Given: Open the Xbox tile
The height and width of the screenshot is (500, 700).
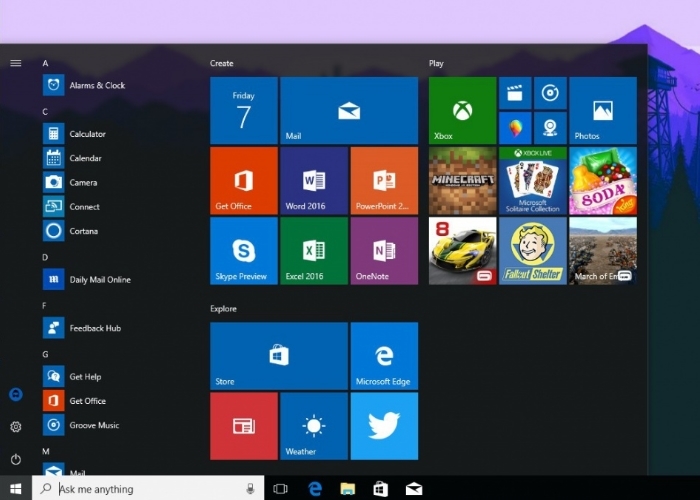Looking at the screenshot, I should pos(462,110).
